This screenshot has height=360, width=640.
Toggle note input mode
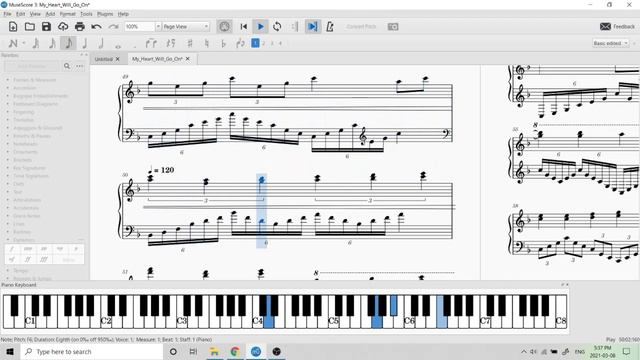pos(13,43)
